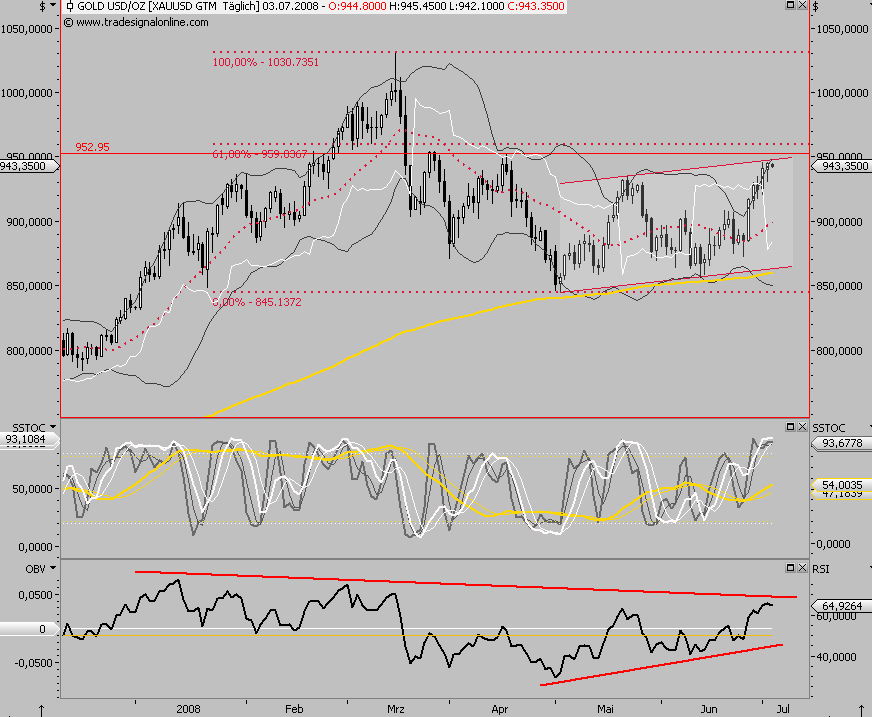Click the RSI label on the right axis
The height and width of the screenshot is (717, 872).
click(x=821, y=569)
